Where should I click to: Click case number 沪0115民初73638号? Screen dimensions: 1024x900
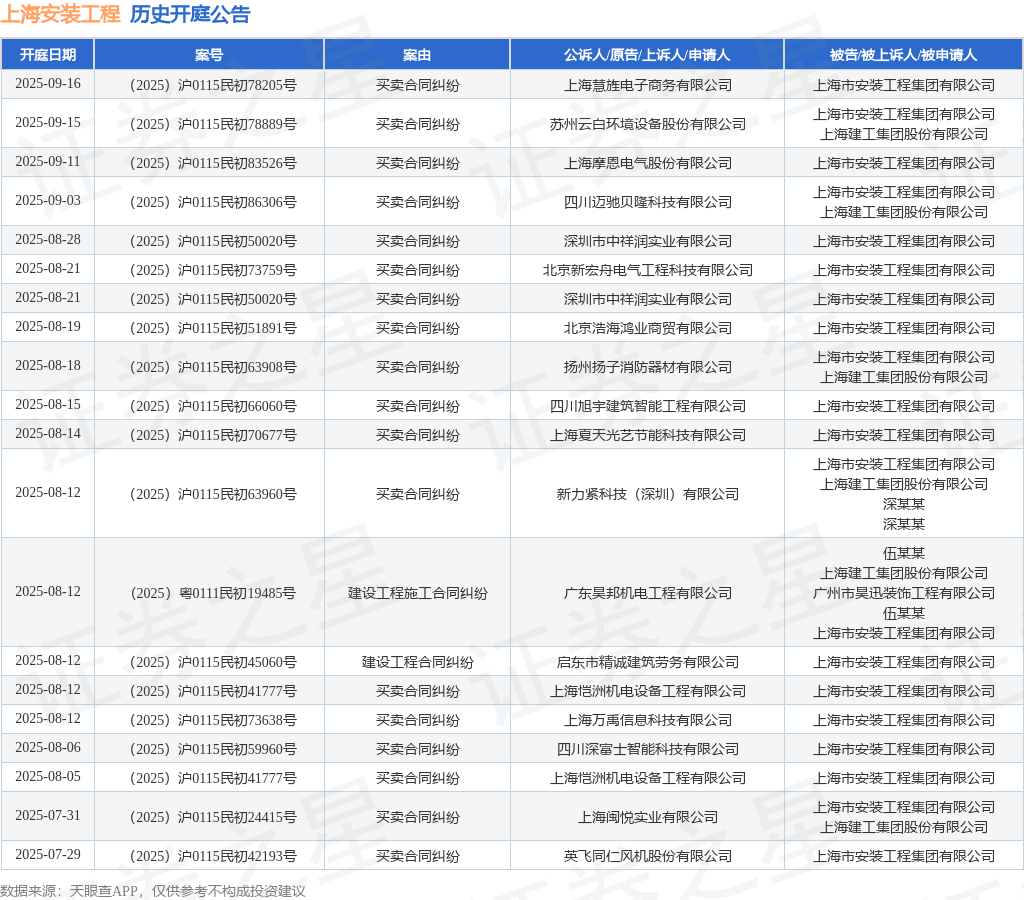[213, 720]
